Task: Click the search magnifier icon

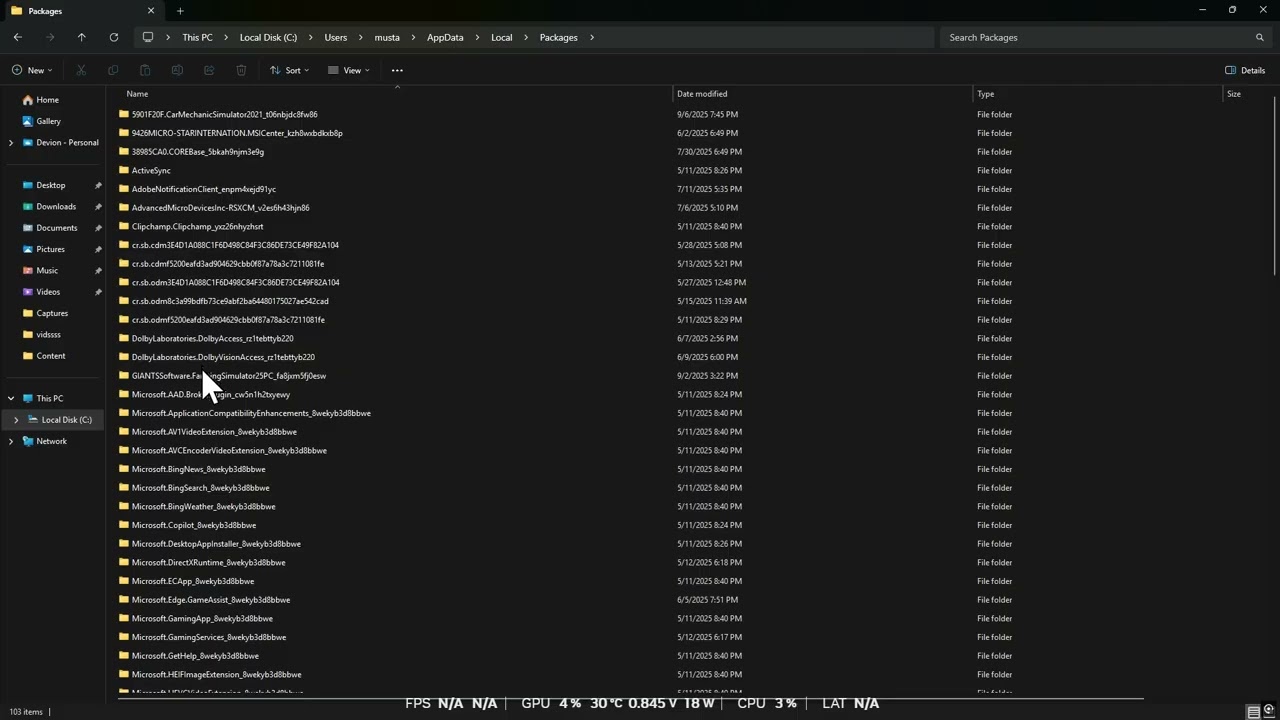Action: click(x=1260, y=37)
